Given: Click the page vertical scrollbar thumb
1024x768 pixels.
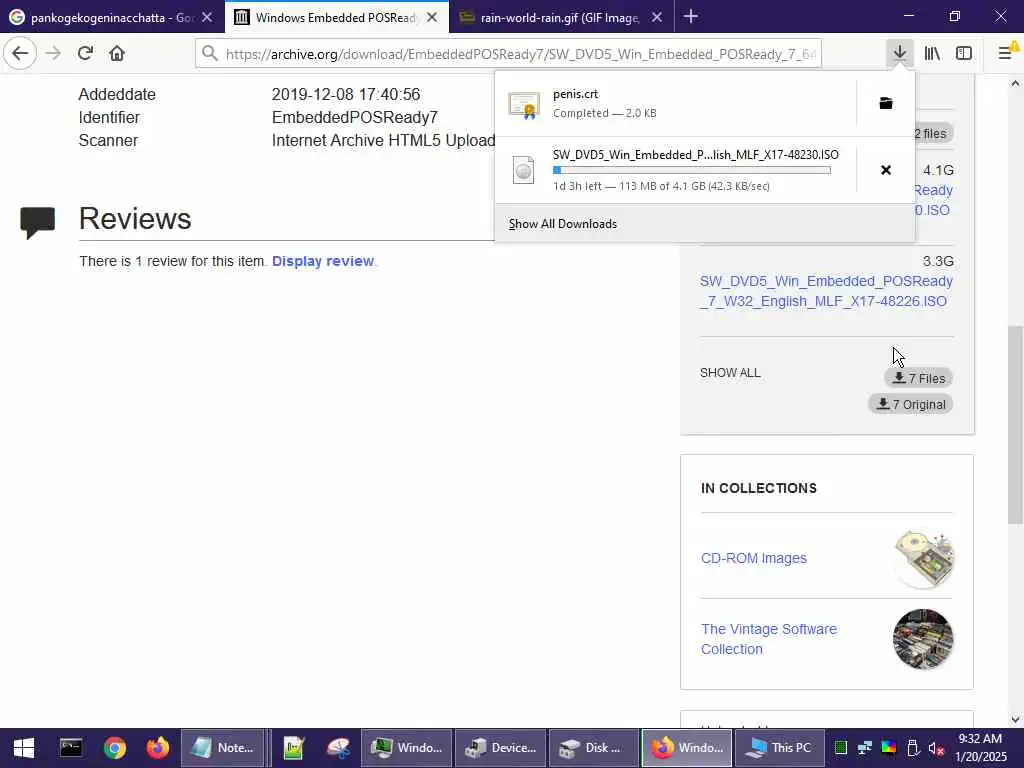Looking at the screenshot, I should click(1015, 424).
